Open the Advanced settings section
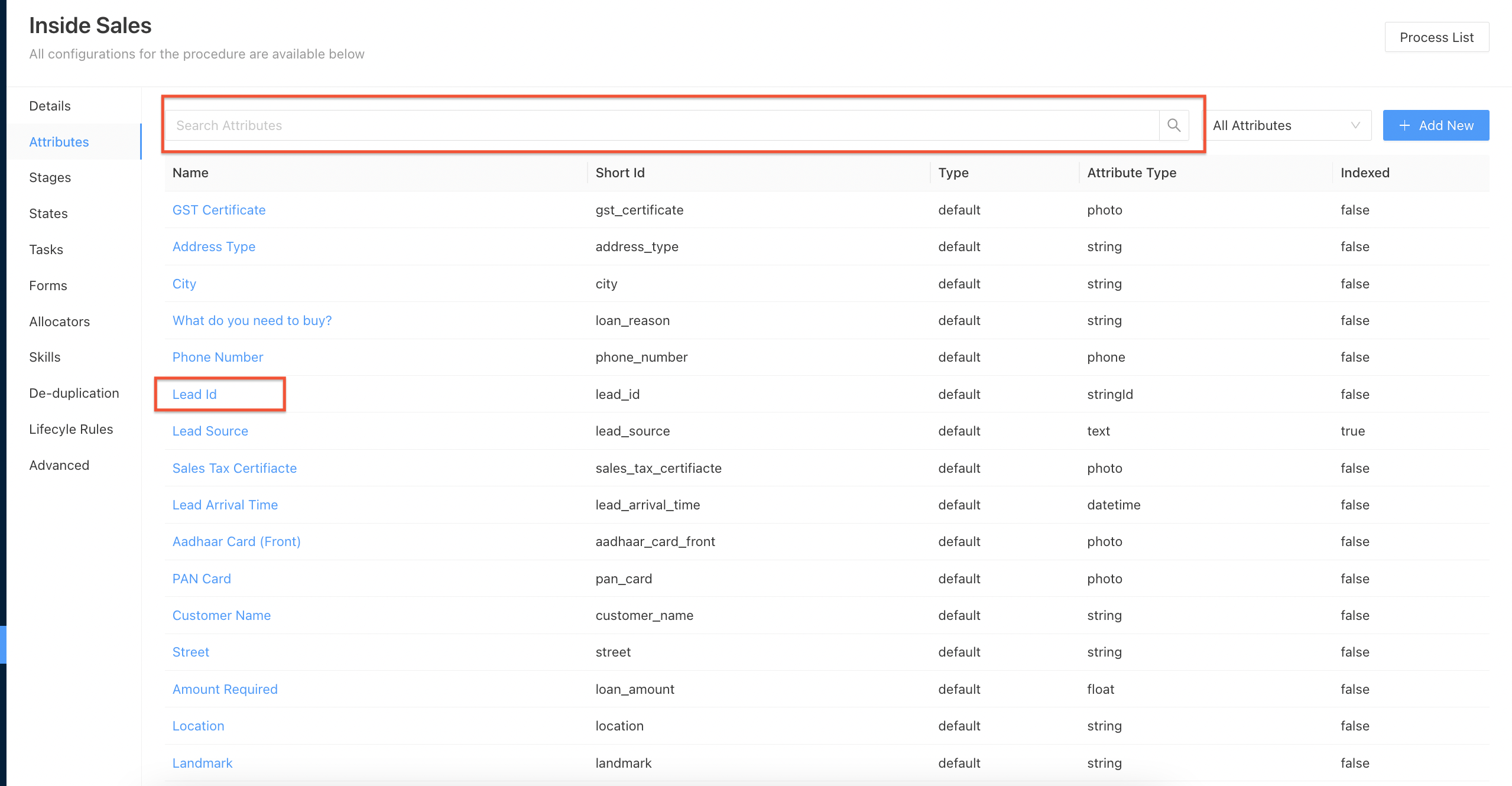Image resolution: width=1512 pixels, height=786 pixels. point(59,465)
